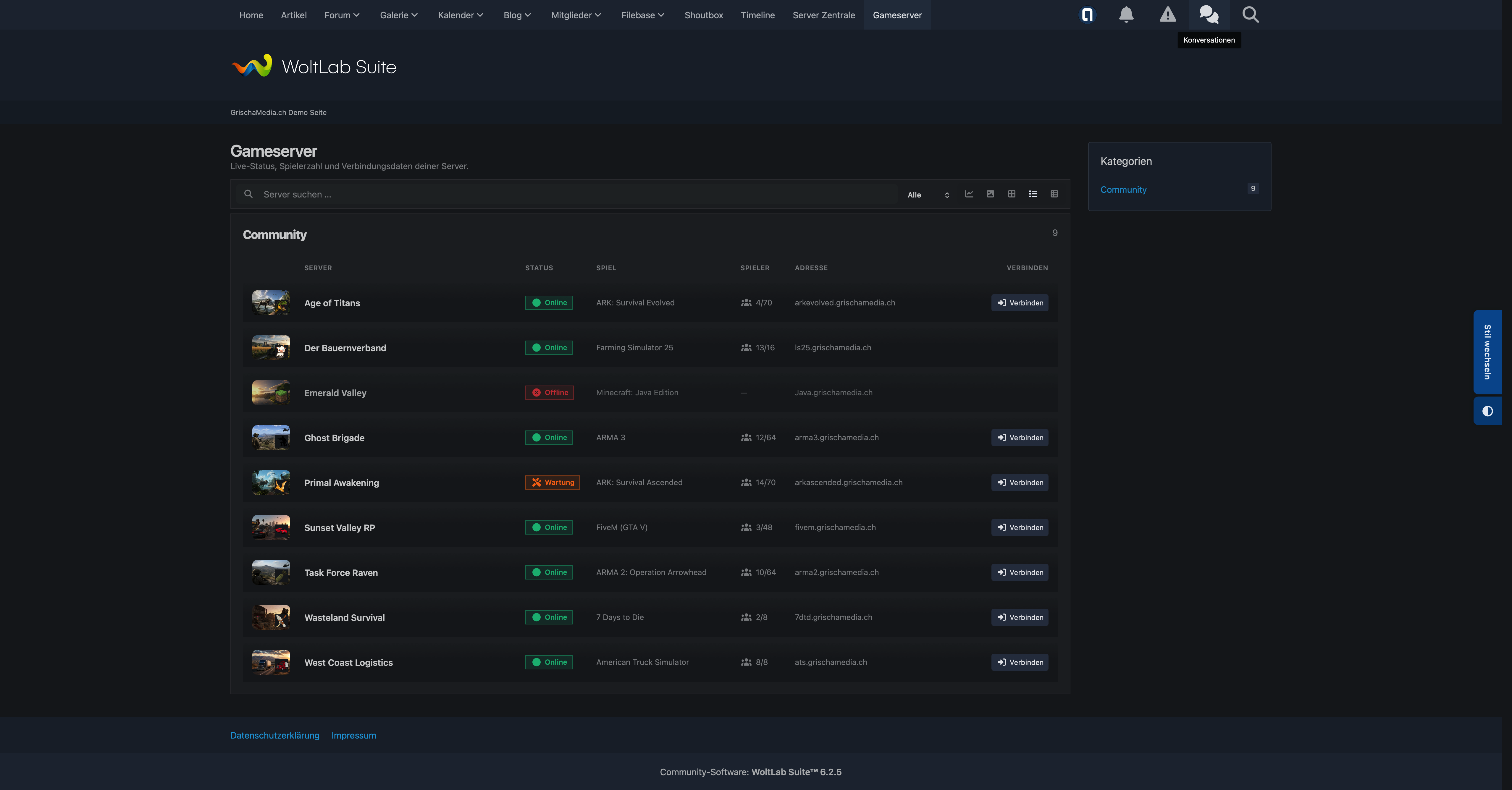Click the address fivem.grischamedia.ch
Screen dimensions: 1512x790
[x=835, y=528]
